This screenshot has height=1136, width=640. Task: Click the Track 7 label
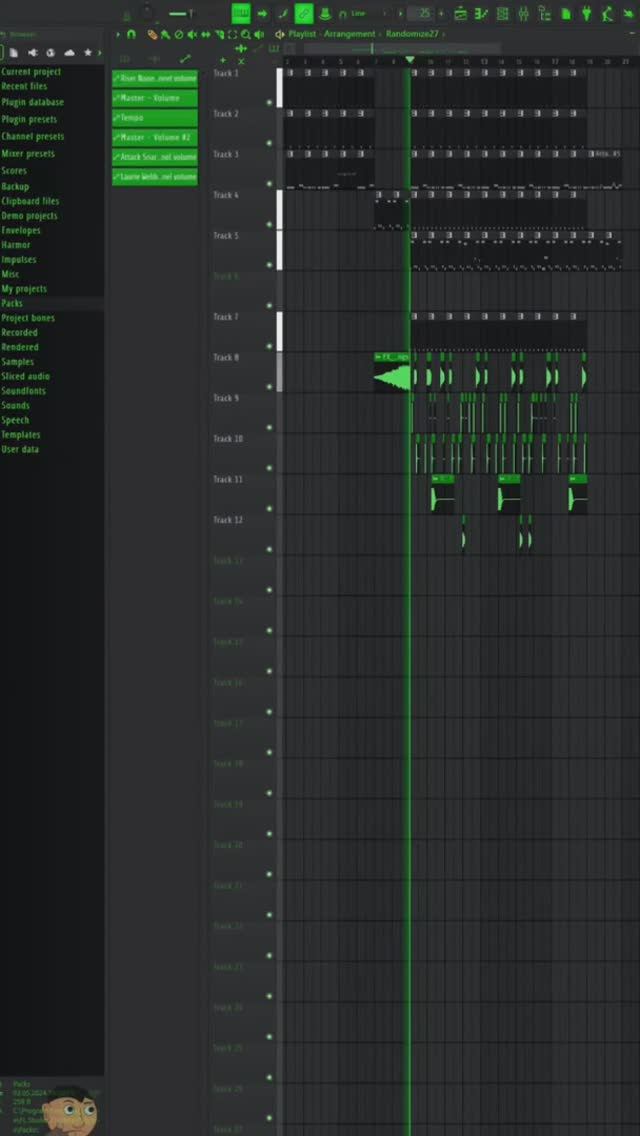pyautogui.click(x=223, y=317)
